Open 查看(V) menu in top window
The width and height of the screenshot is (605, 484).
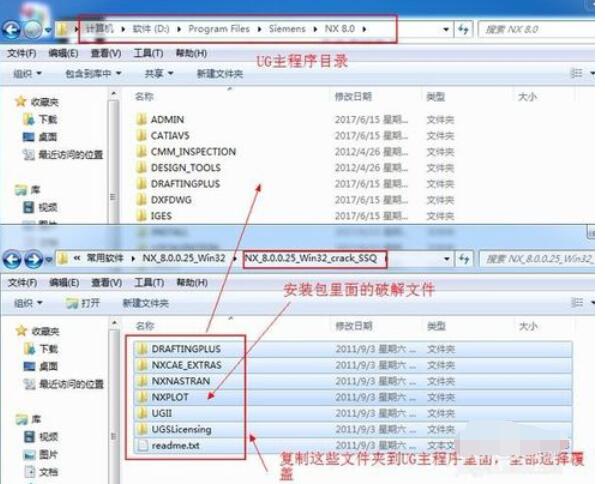pyautogui.click(x=106, y=53)
